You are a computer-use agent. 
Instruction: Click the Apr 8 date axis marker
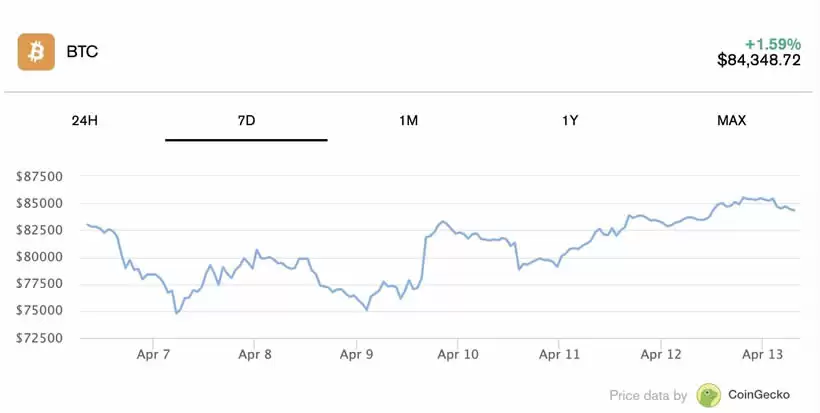[255, 354]
